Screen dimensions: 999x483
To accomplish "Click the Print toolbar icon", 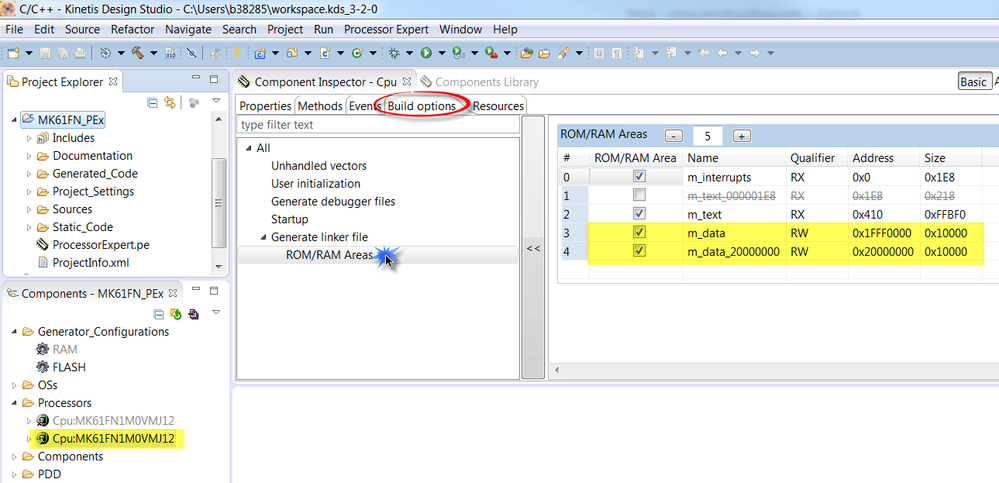I will (80, 53).
